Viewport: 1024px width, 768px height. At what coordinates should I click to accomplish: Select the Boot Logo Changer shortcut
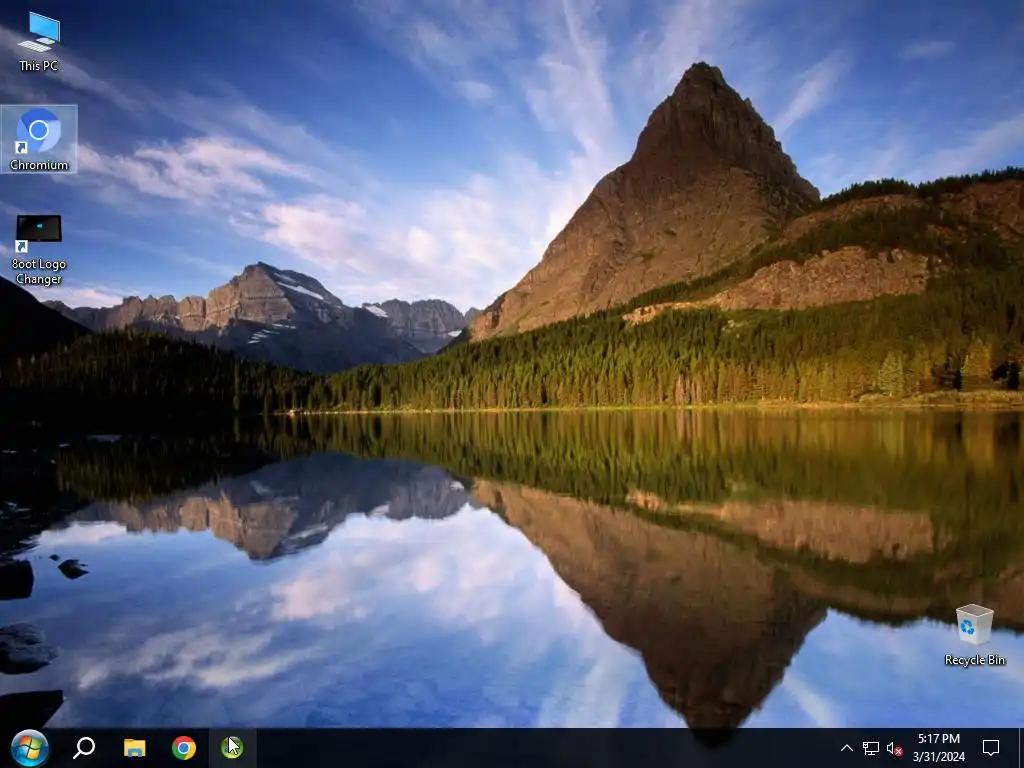coord(39,250)
